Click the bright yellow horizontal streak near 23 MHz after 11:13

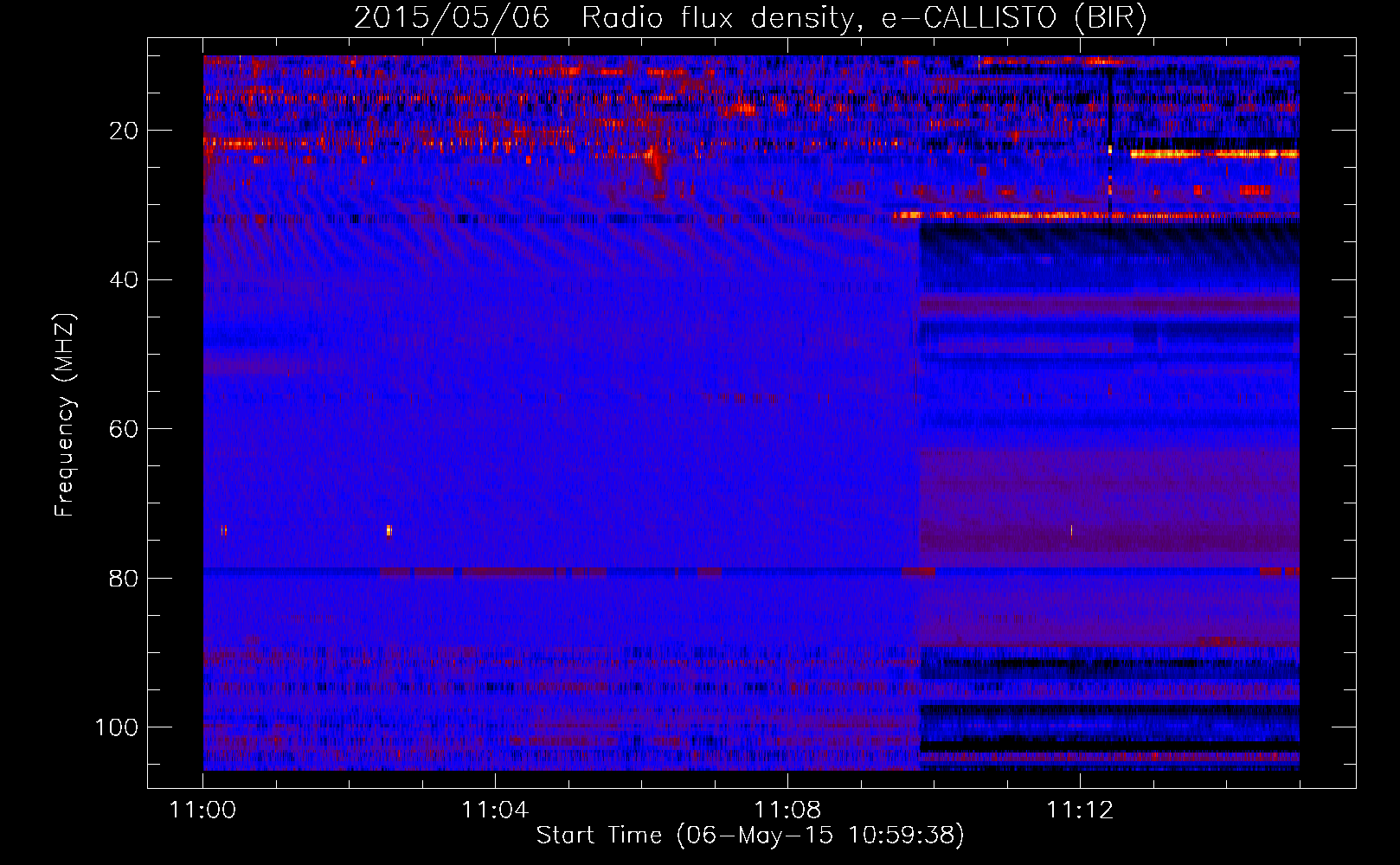[1215, 154]
